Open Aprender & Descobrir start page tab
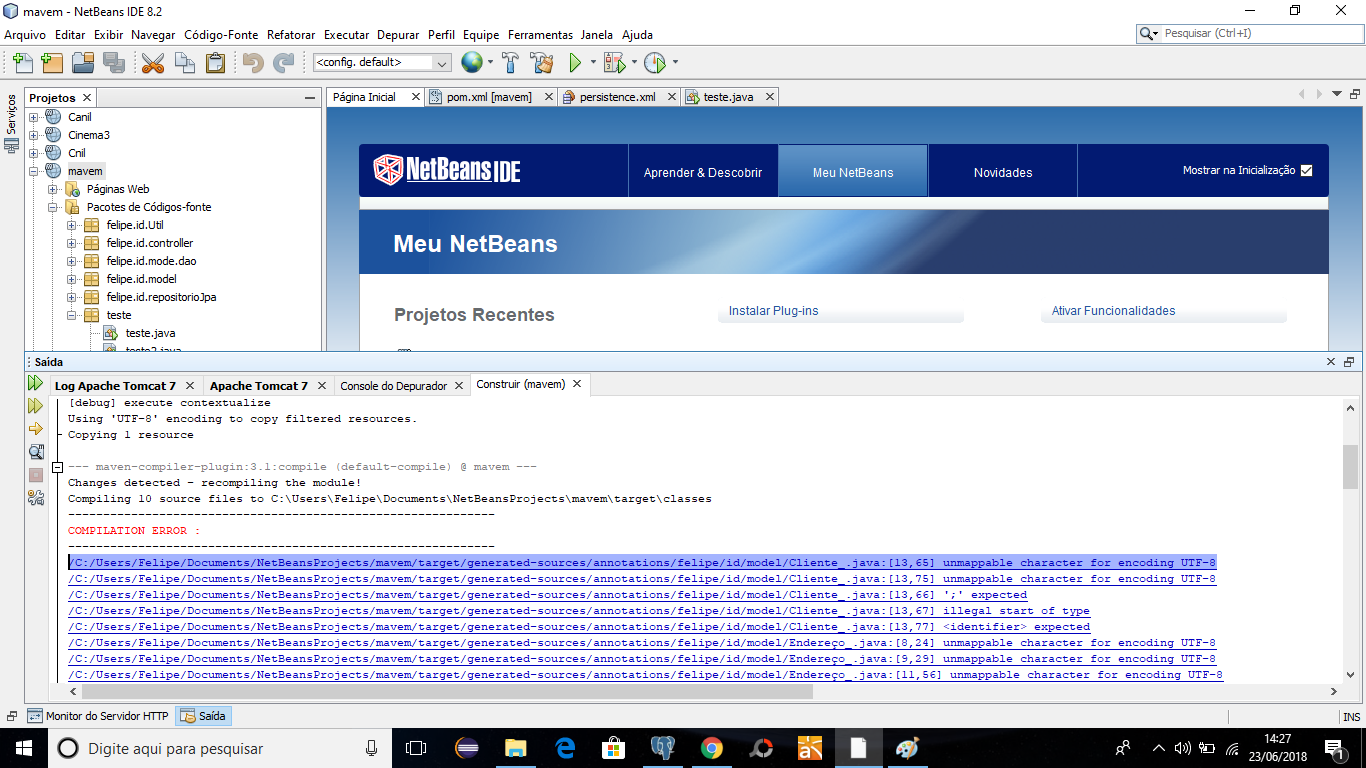 coord(703,172)
